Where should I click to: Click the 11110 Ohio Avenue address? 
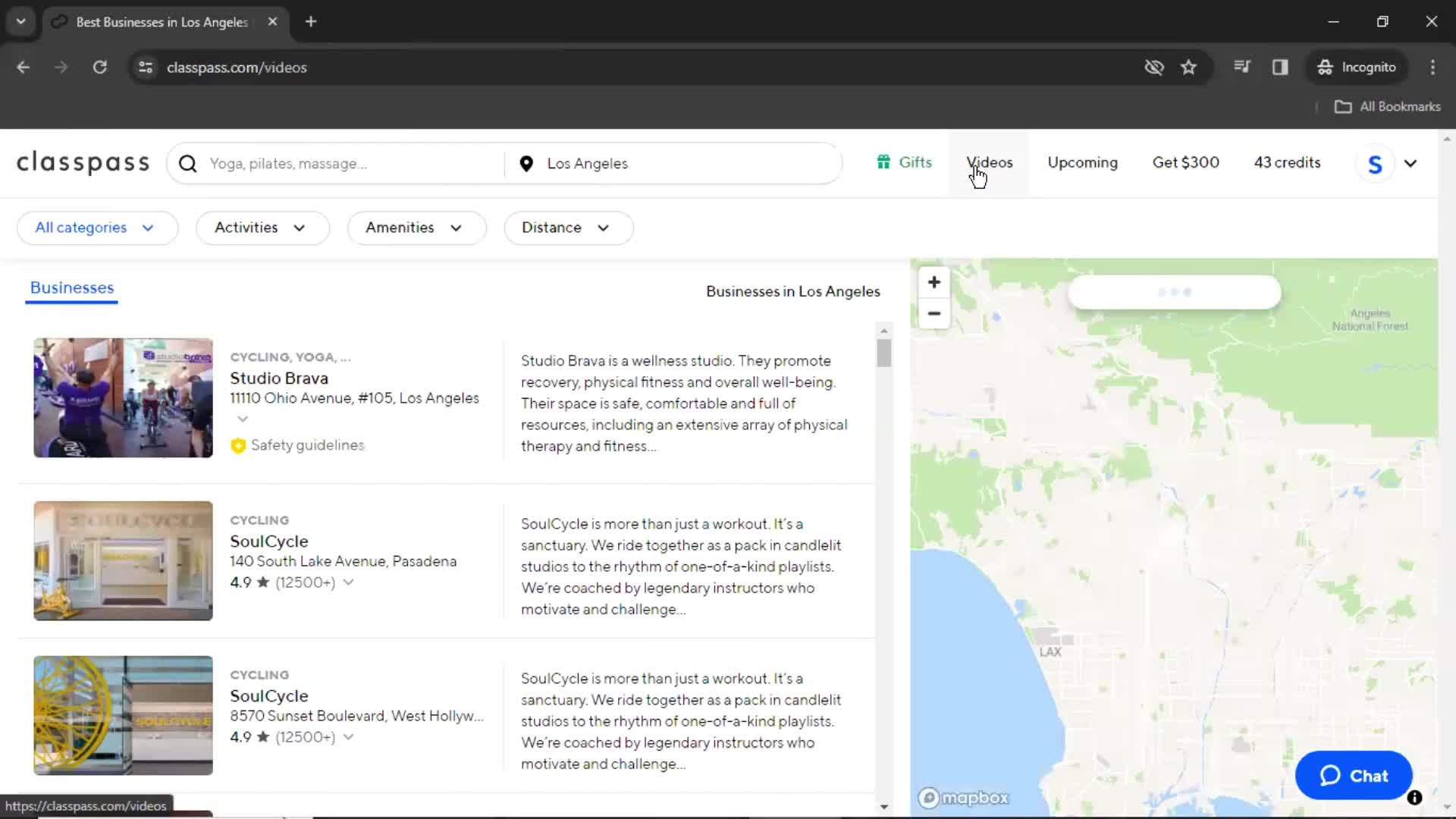click(x=354, y=398)
